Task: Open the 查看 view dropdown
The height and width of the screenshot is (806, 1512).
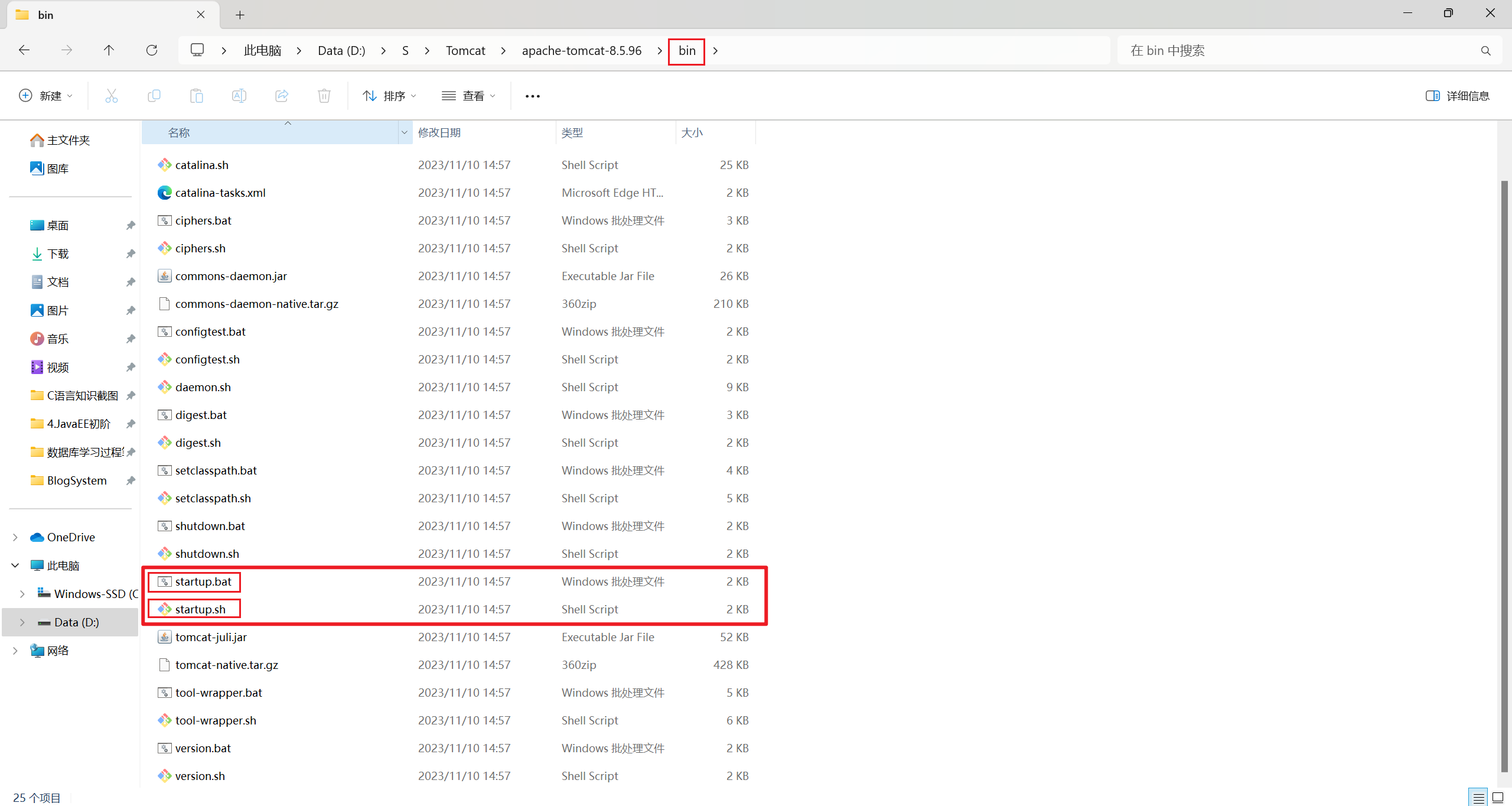Action: 469,96
